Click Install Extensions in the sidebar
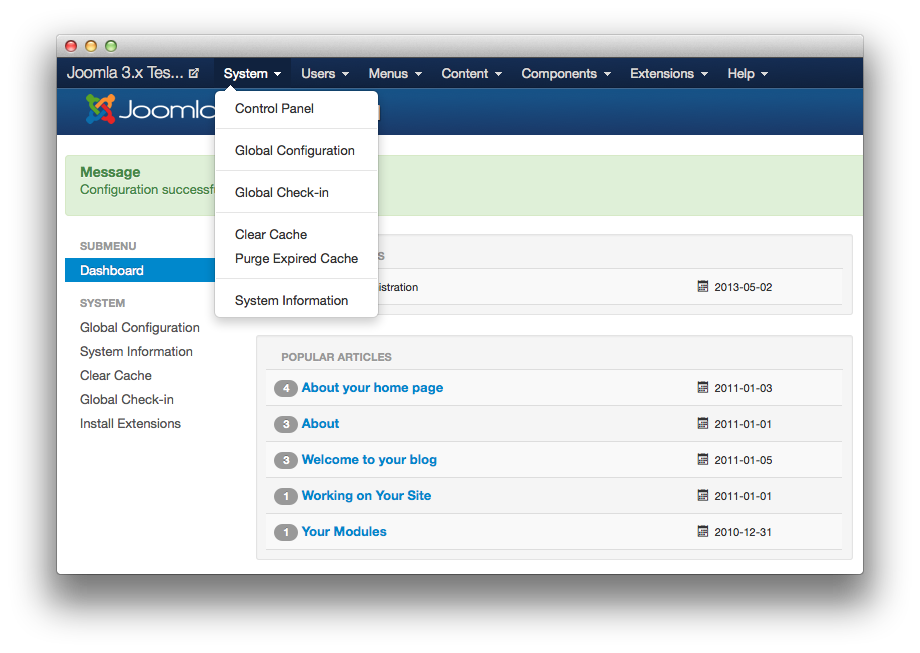The image size is (920, 653). pyautogui.click(x=130, y=424)
